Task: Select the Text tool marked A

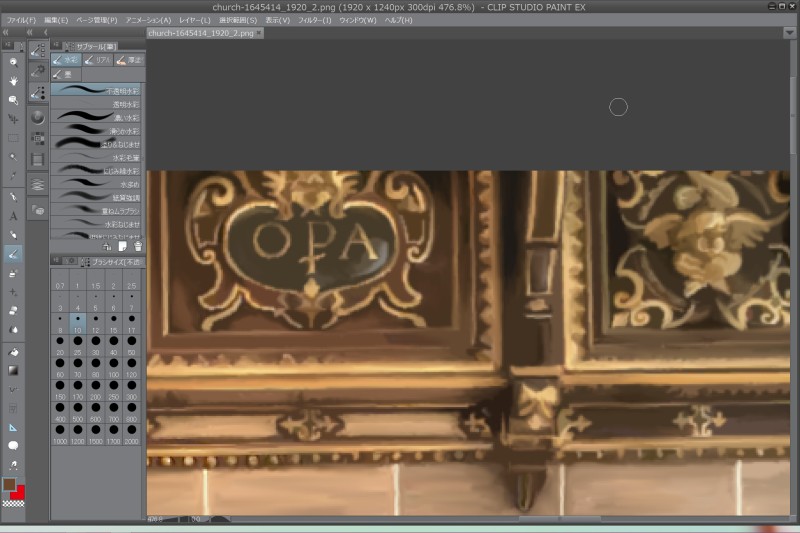Action: pos(13,216)
